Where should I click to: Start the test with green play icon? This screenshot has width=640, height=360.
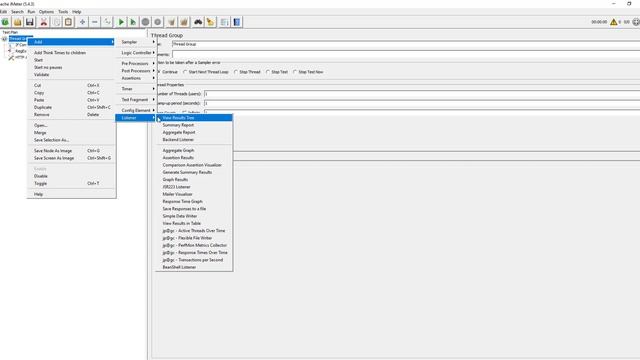(x=121, y=22)
